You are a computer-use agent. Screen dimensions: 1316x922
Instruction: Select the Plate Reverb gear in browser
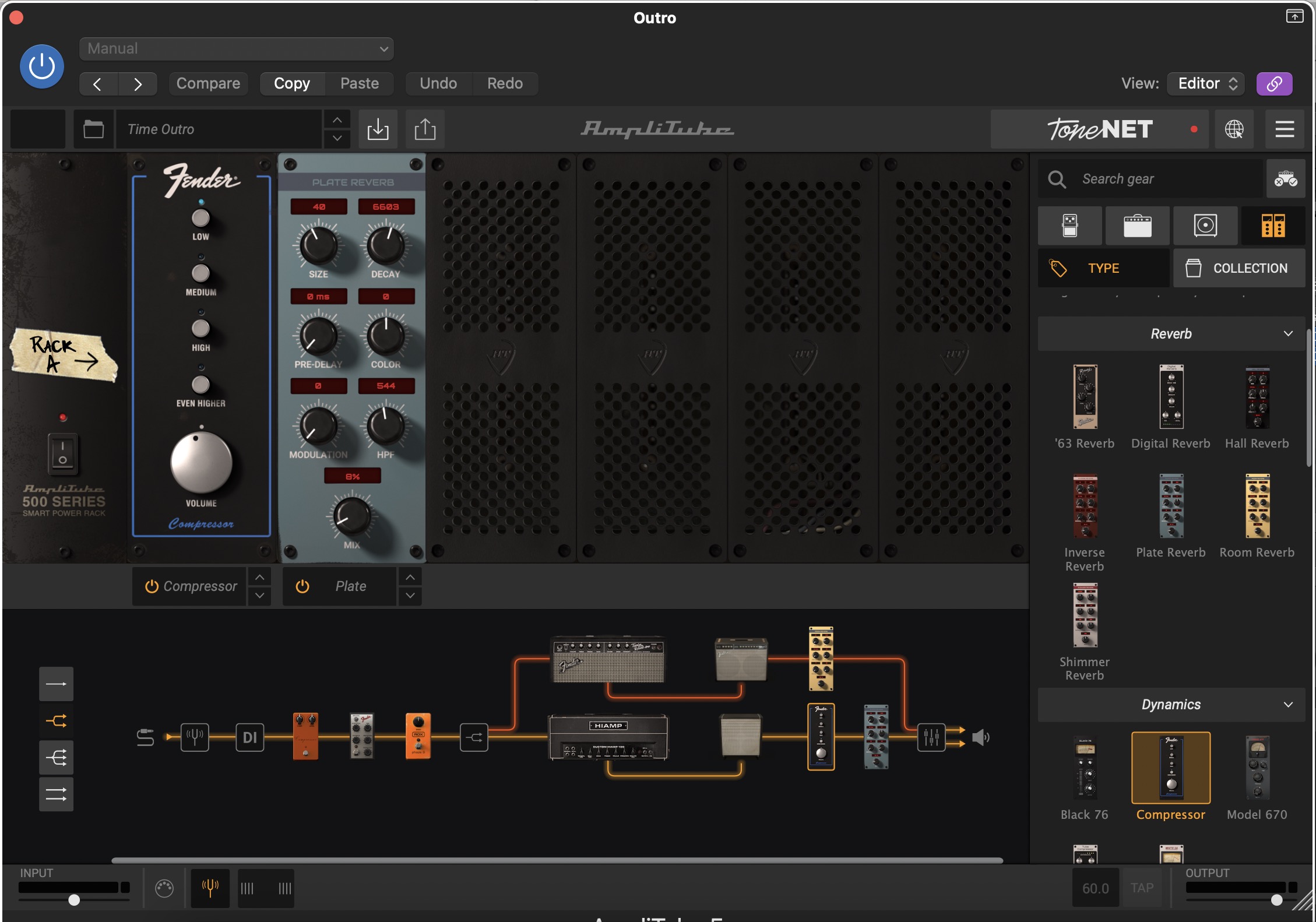click(x=1171, y=506)
